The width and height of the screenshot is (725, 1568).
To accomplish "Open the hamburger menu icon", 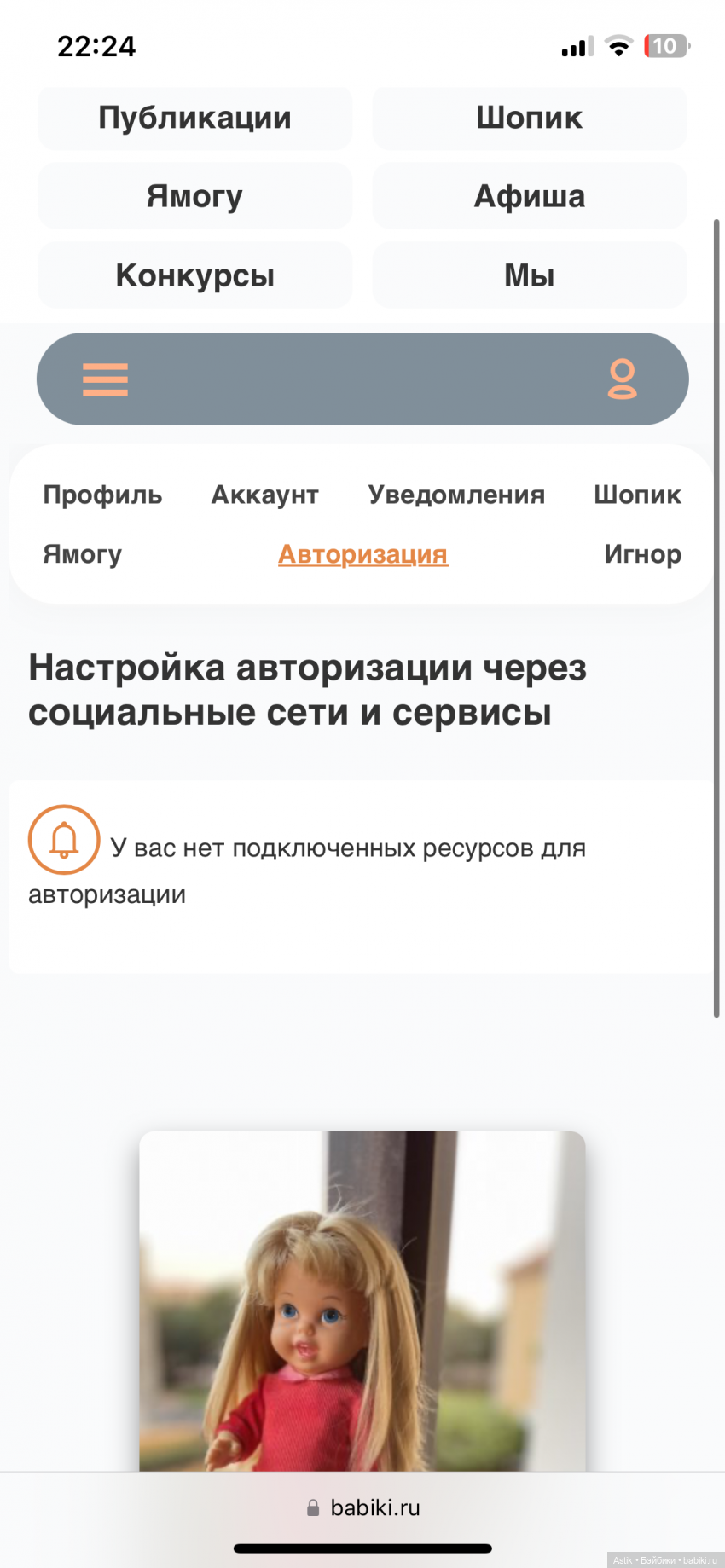I will pyautogui.click(x=105, y=379).
